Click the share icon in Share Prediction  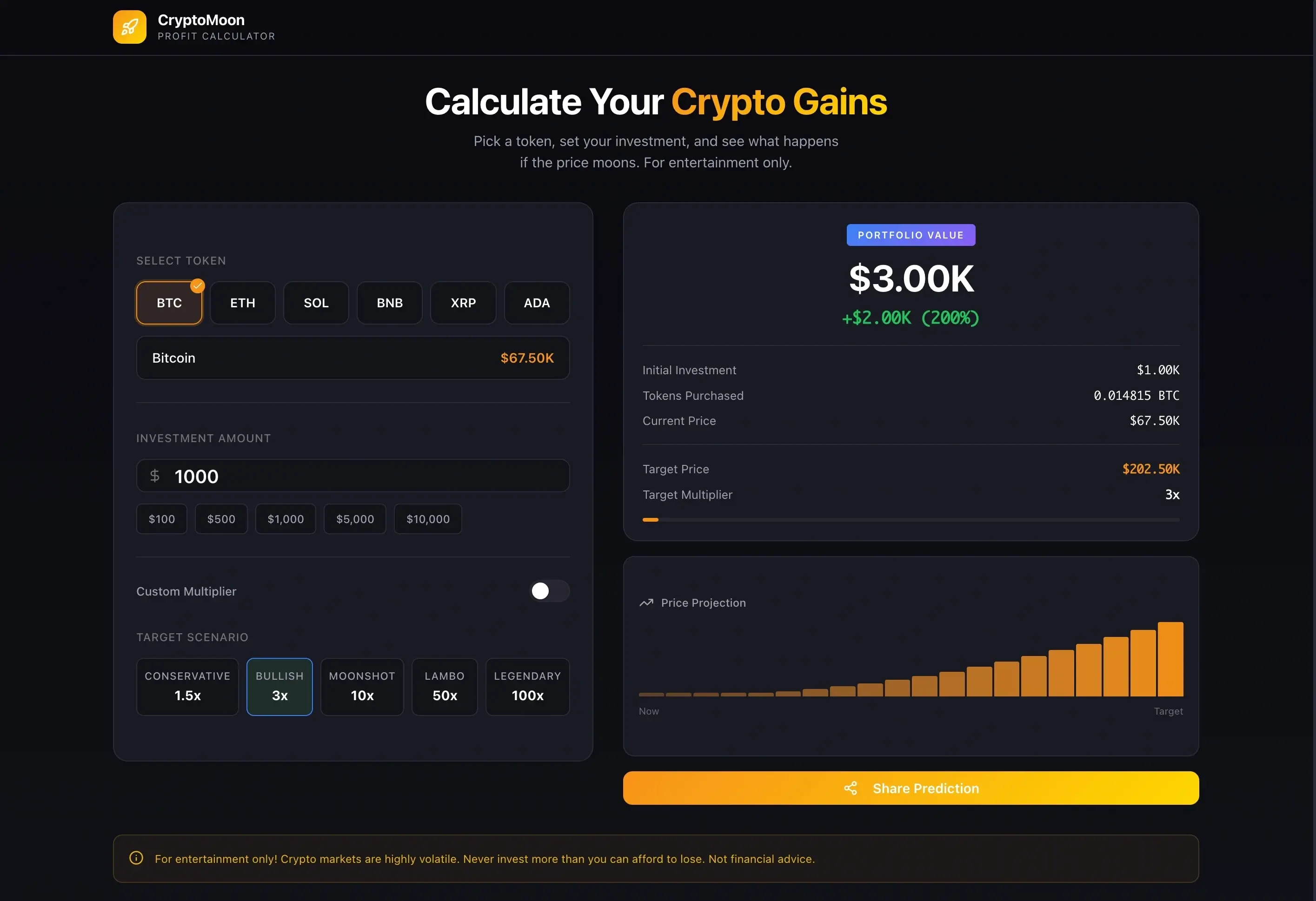point(851,788)
